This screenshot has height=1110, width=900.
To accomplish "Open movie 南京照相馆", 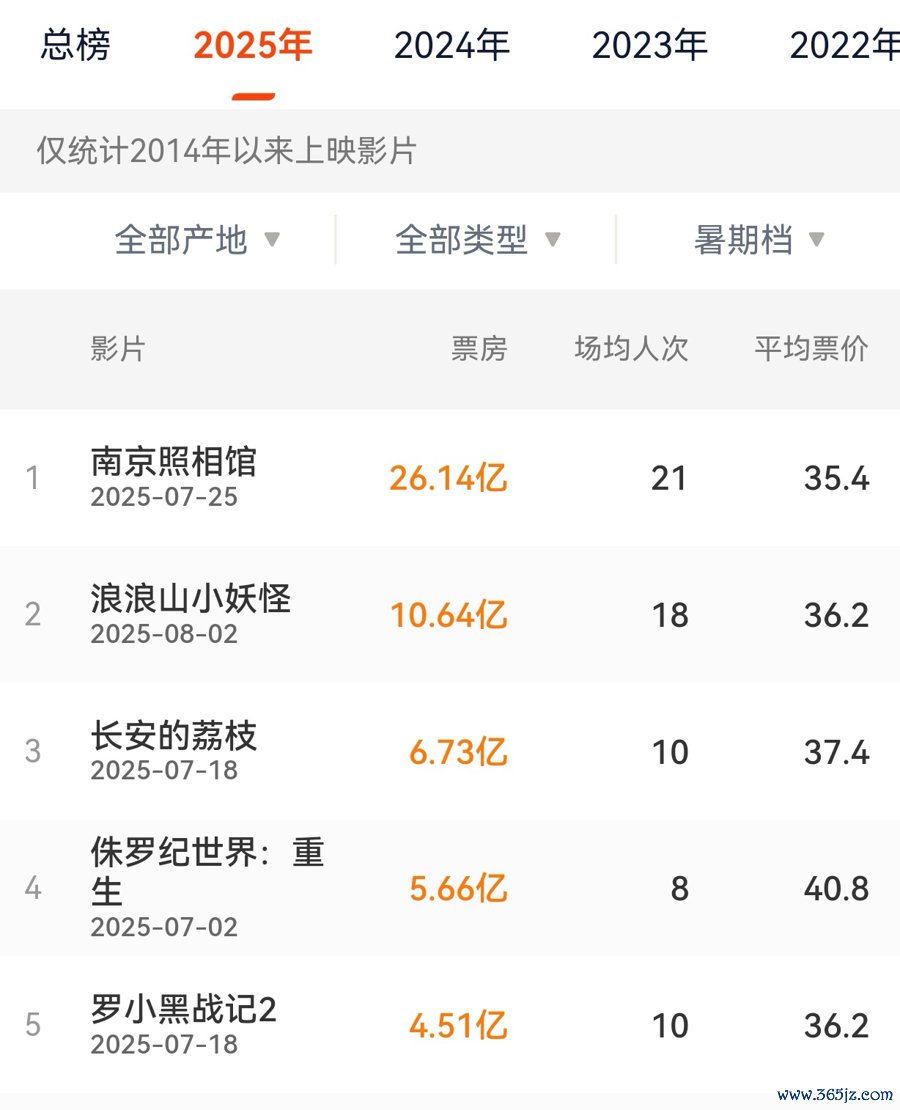I will click(173, 462).
